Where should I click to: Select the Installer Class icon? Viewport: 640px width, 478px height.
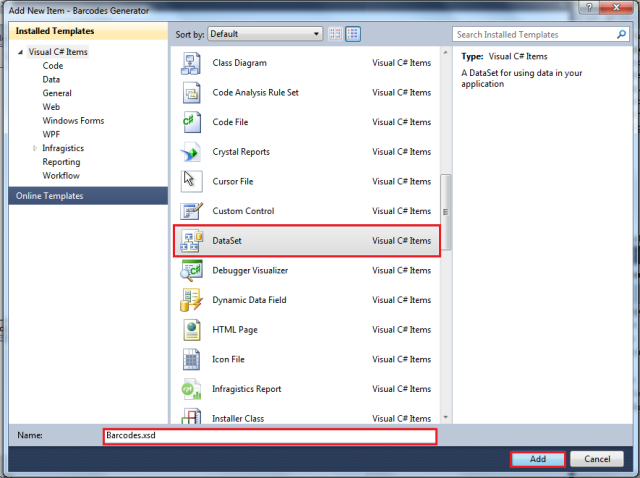click(x=191, y=416)
